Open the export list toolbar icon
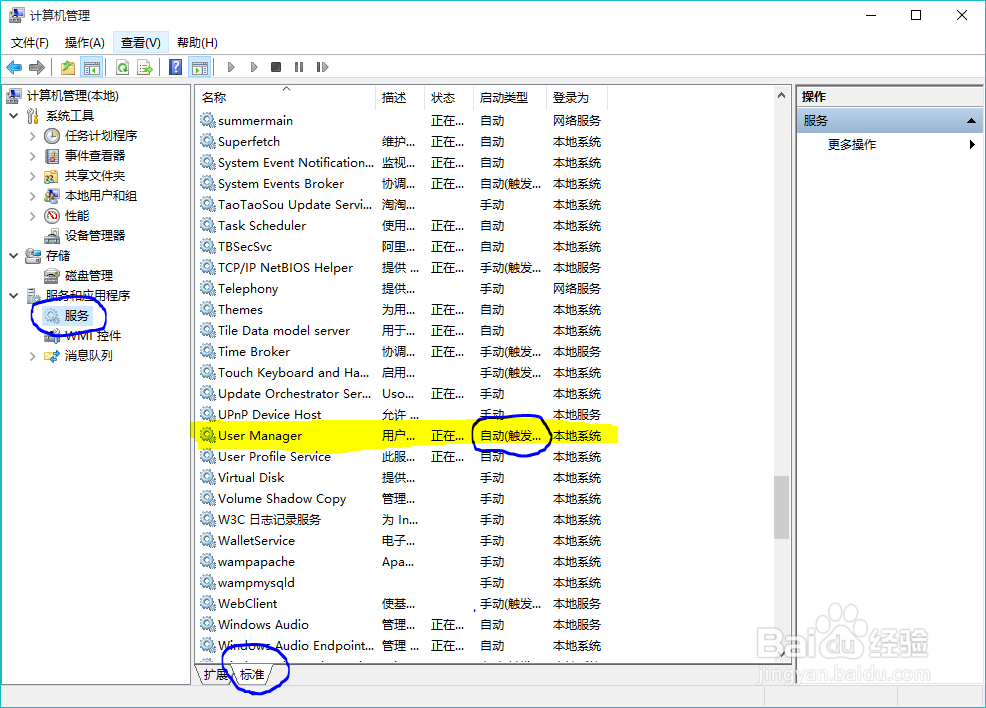The image size is (986, 708). pyautogui.click(x=143, y=67)
